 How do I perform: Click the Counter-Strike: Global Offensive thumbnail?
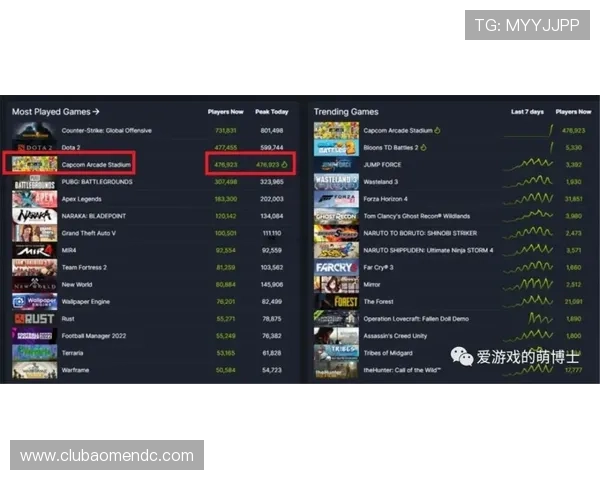(34, 130)
